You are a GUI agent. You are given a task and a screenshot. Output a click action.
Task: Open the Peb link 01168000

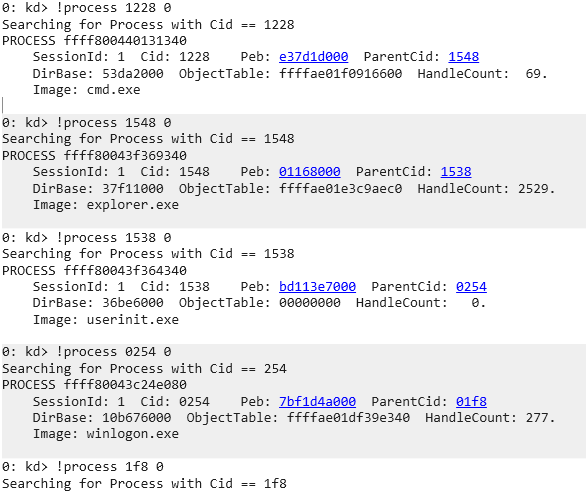(x=309, y=172)
